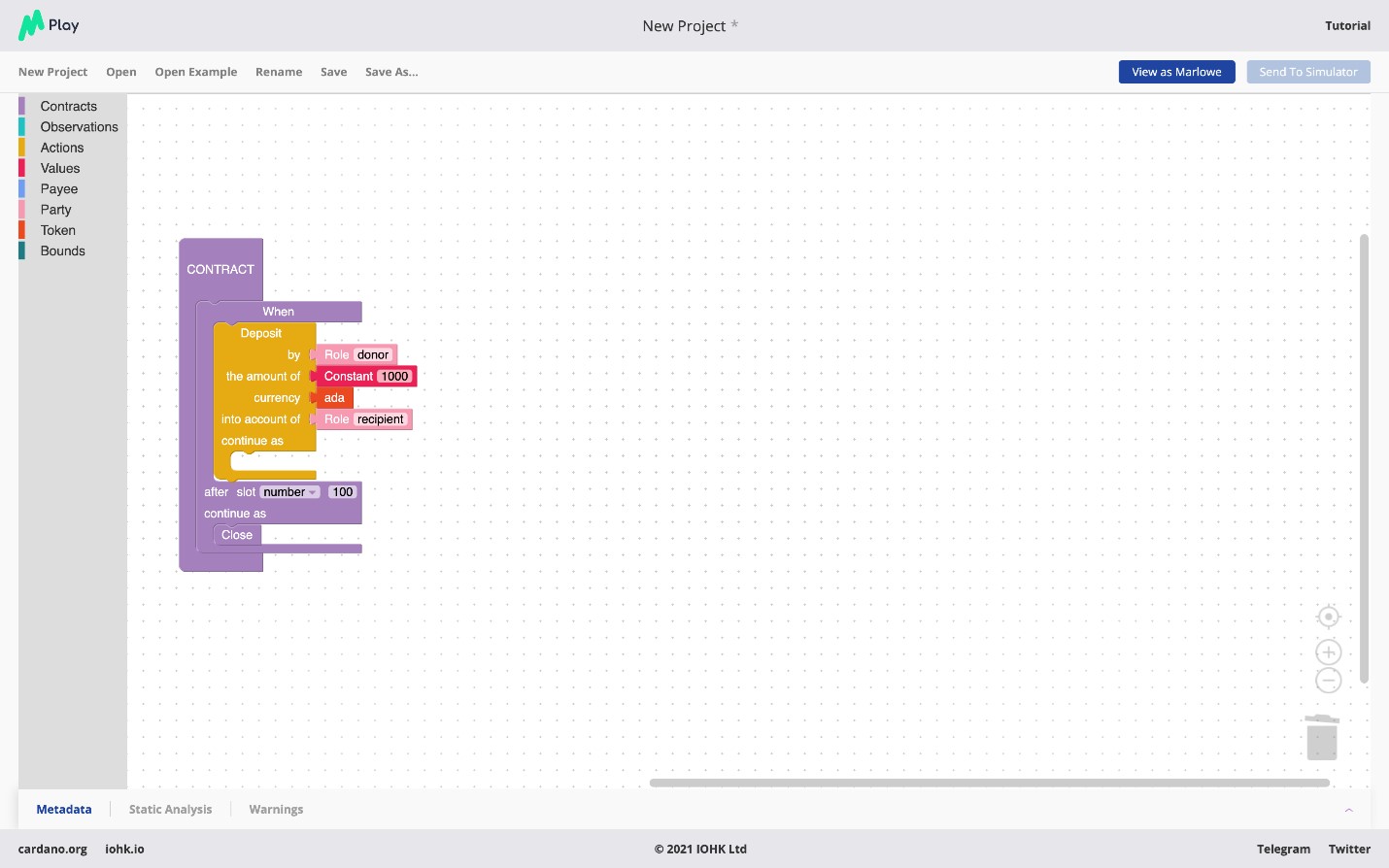This screenshot has height=868, width=1389.
Task: Click Open Example in the menu
Action: coord(196,72)
